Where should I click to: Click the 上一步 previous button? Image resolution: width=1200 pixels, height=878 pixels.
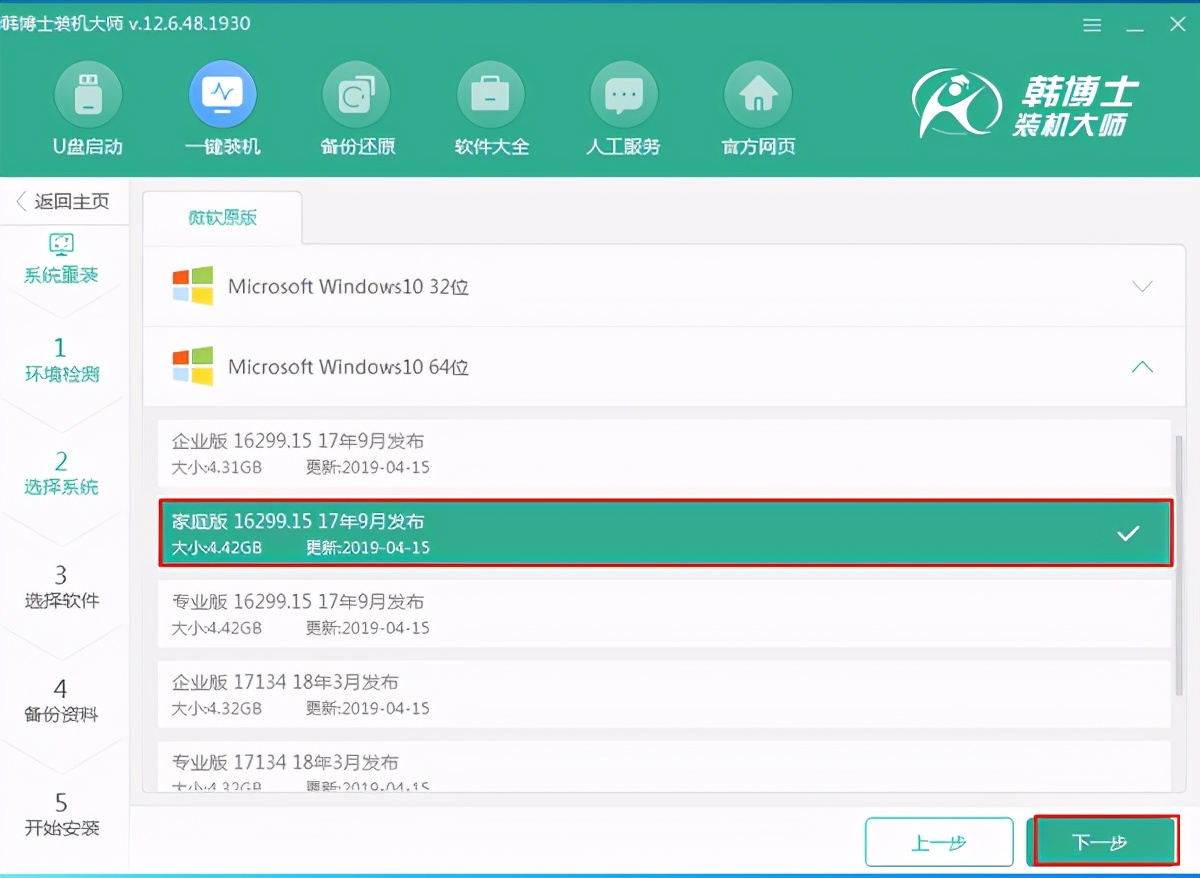pyautogui.click(x=938, y=843)
